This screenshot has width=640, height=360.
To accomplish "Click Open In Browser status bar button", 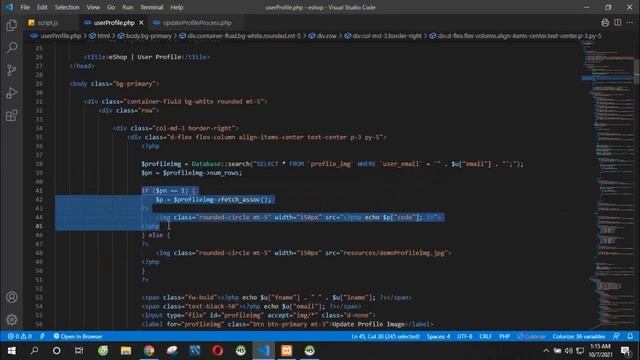I will (78, 336).
